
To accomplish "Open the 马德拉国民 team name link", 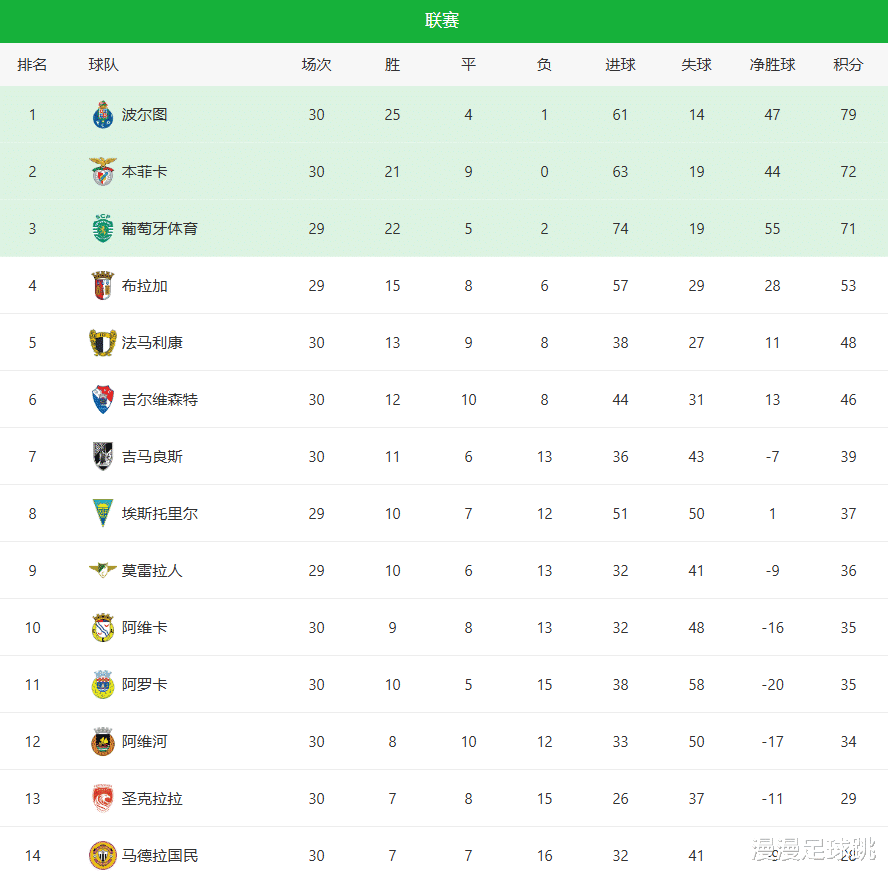I will pyautogui.click(x=160, y=856).
